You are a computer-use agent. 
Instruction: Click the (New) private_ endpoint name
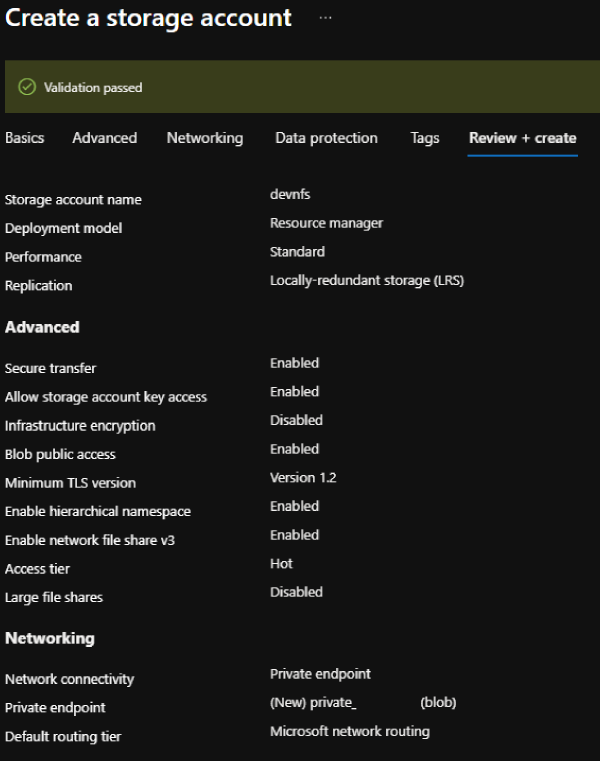coord(313,703)
